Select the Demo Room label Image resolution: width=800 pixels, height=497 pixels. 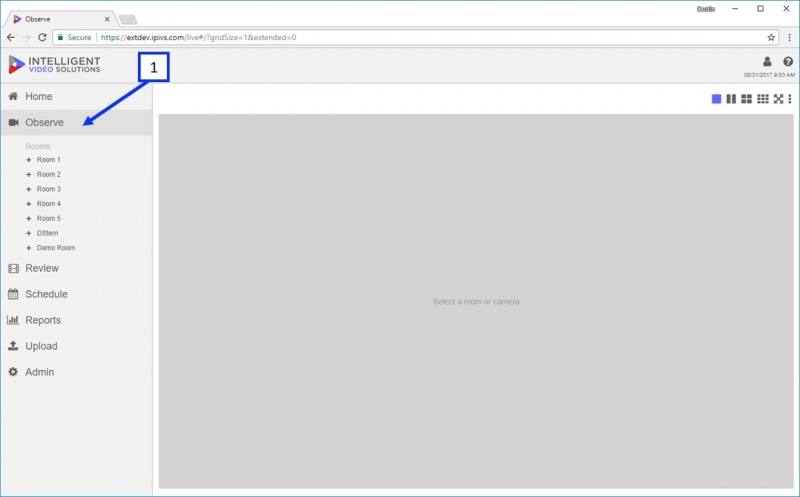tap(56, 248)
